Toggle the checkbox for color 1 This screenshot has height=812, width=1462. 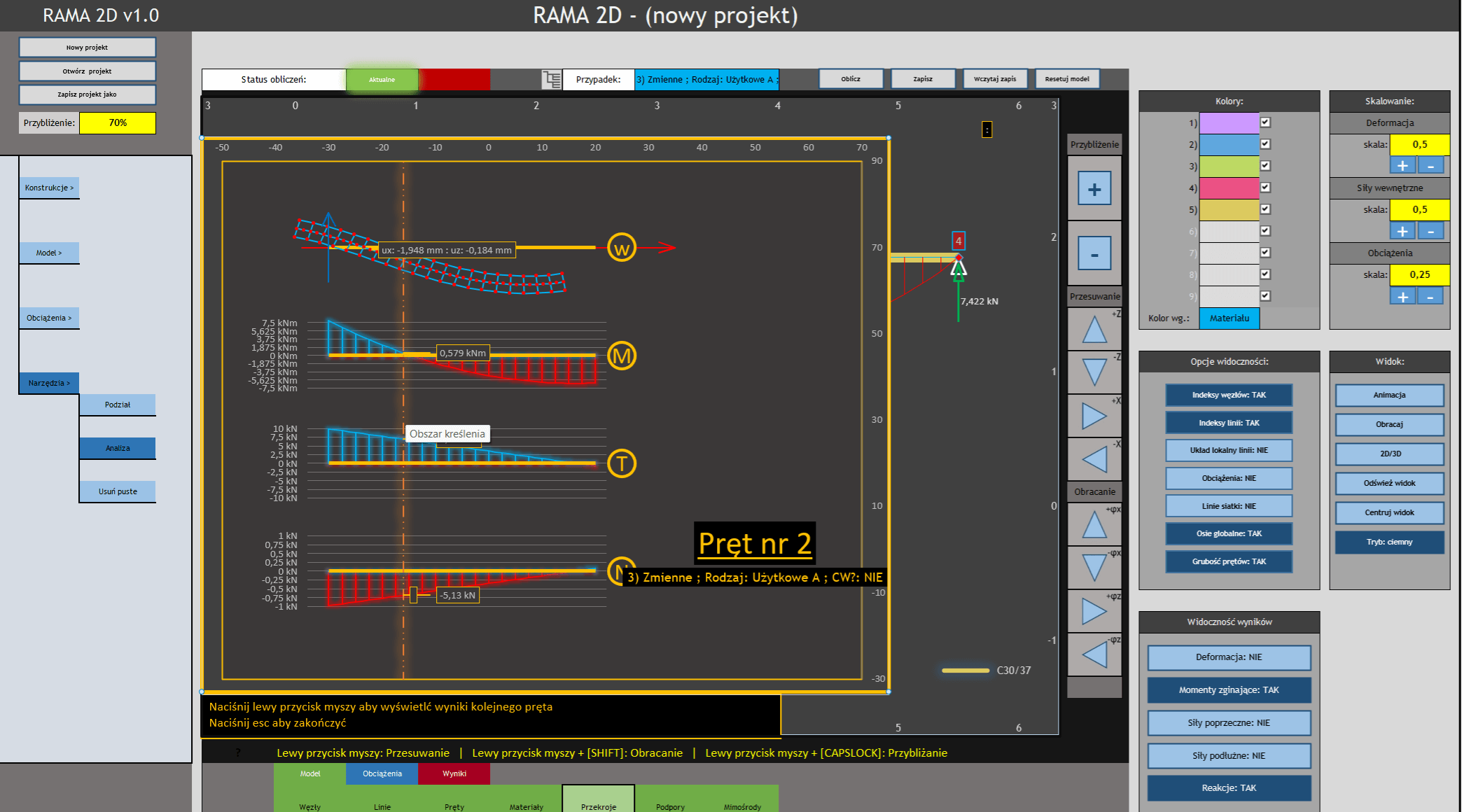[1265, 122]
